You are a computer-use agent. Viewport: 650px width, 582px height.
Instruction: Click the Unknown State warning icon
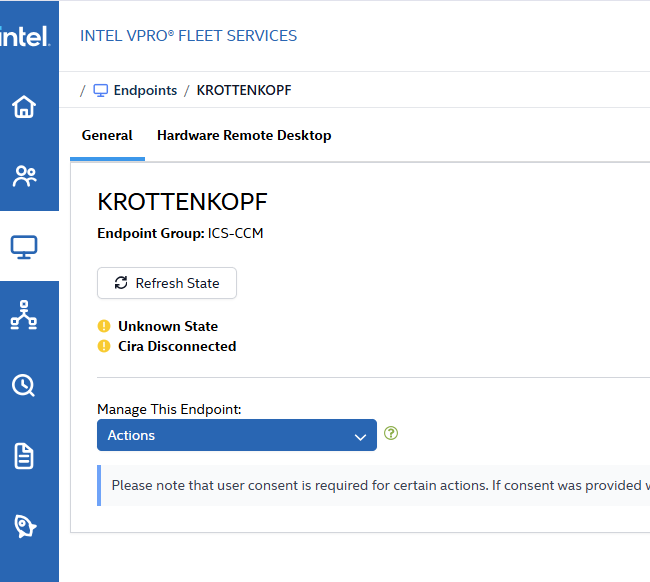click(x=104, y=326)
